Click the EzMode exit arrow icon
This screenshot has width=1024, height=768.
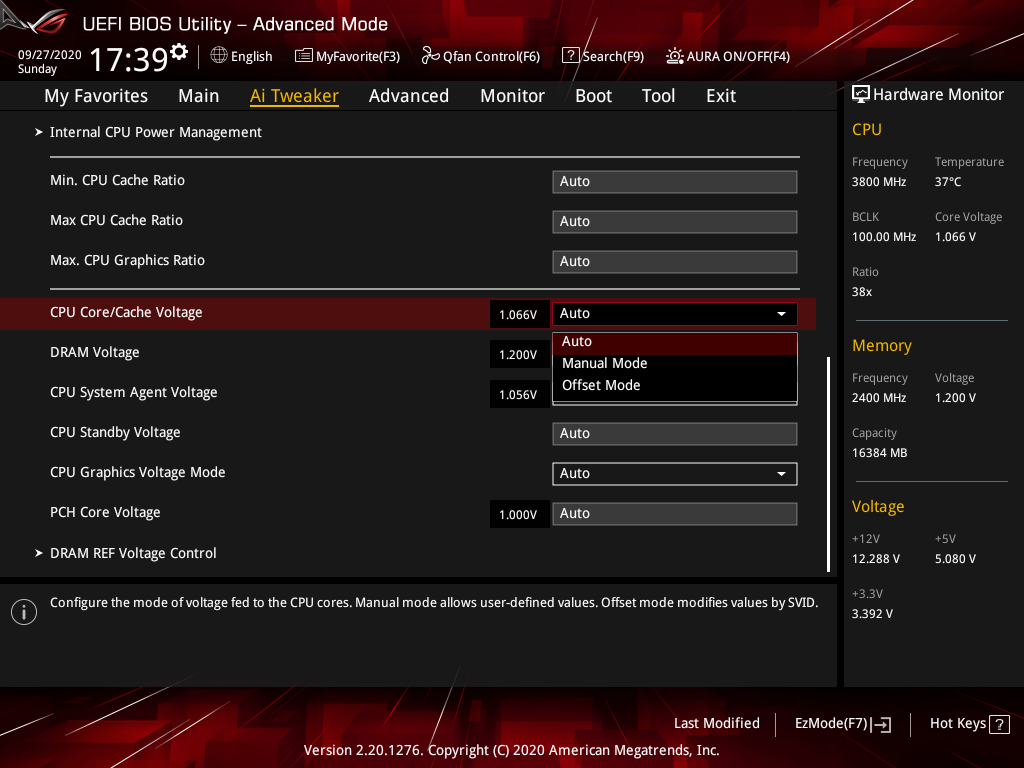pos(881,724)
